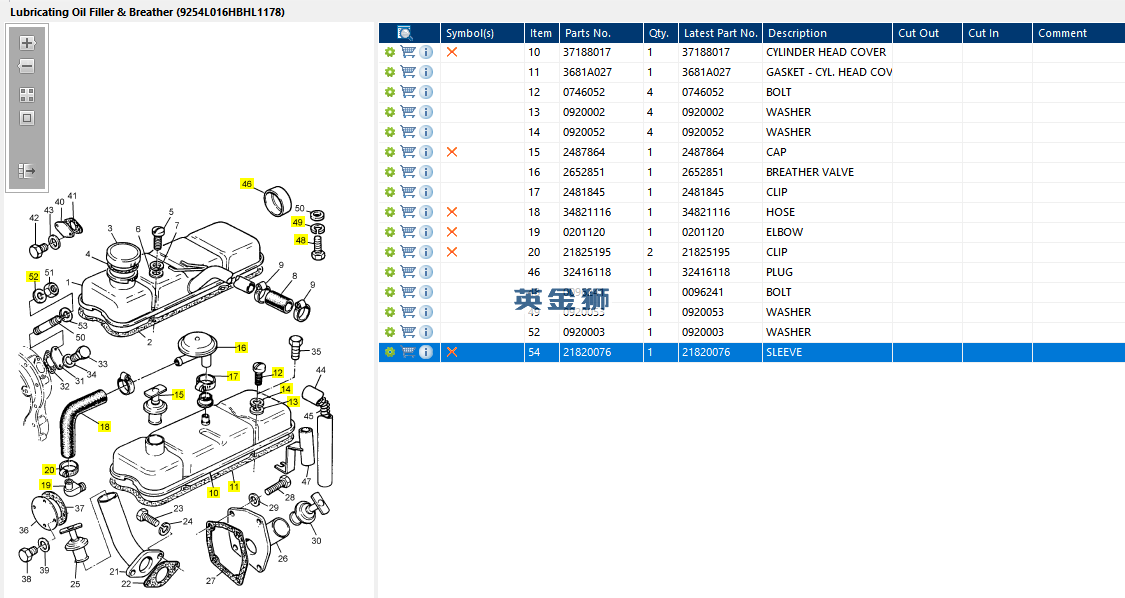The image size is (1125, 598).
Task: Select Latest Part No. 0920053 cell
Action: point(720,312)
